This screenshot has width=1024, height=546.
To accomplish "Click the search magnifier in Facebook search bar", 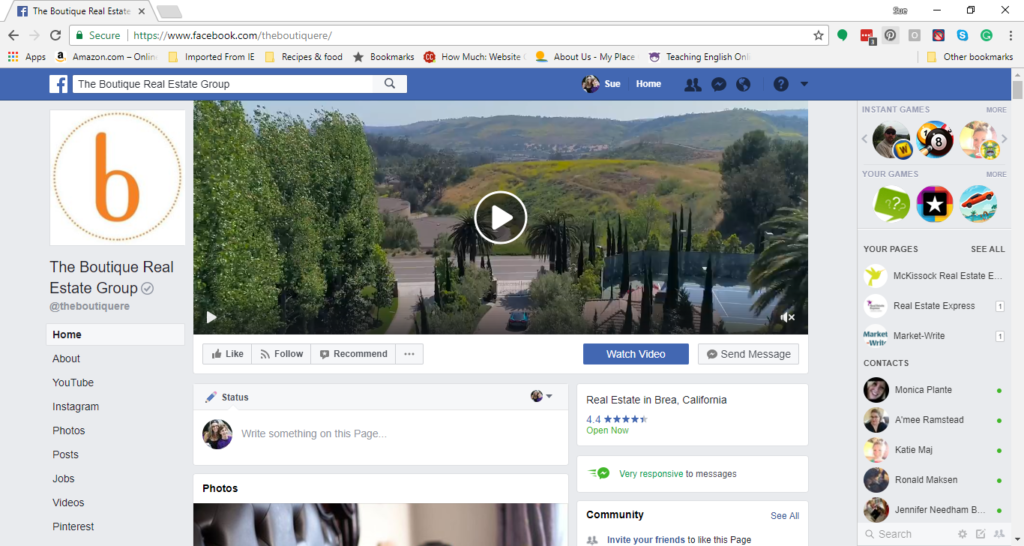I will (x=390, y=84).
